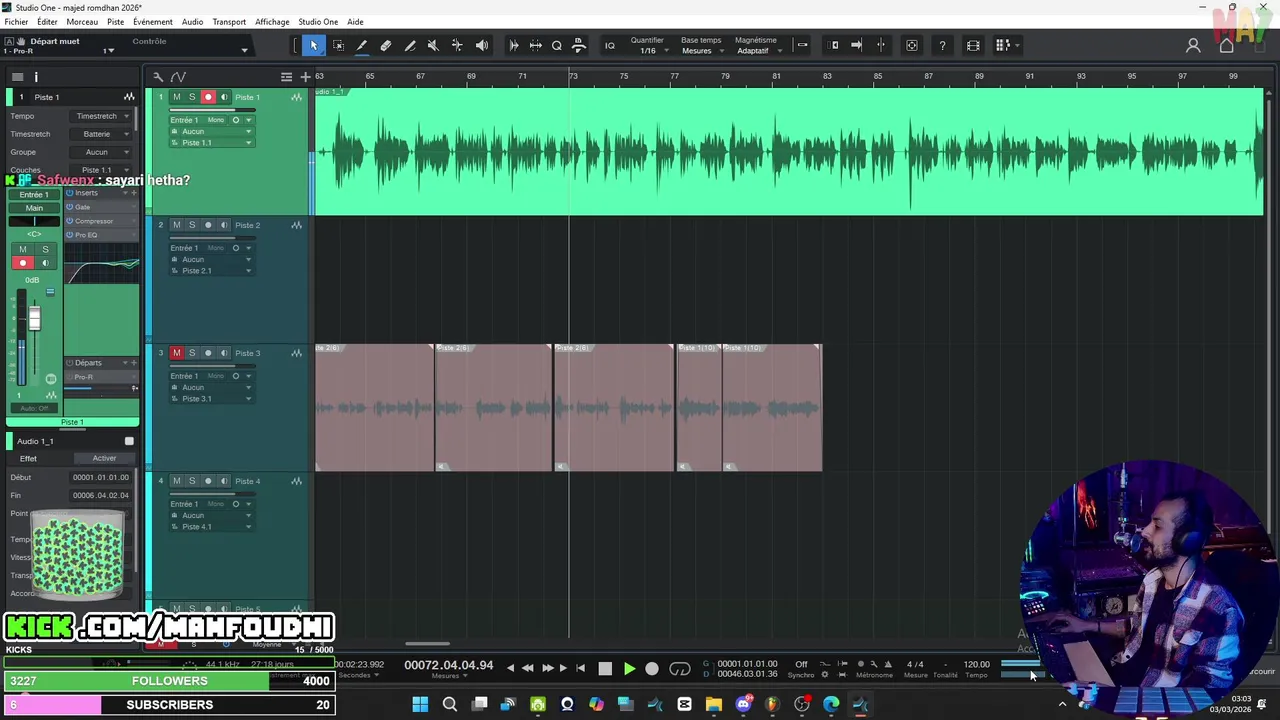The image size is (1280, 720).
Task: Select the Range selection tool
Action: pos(338,45)
